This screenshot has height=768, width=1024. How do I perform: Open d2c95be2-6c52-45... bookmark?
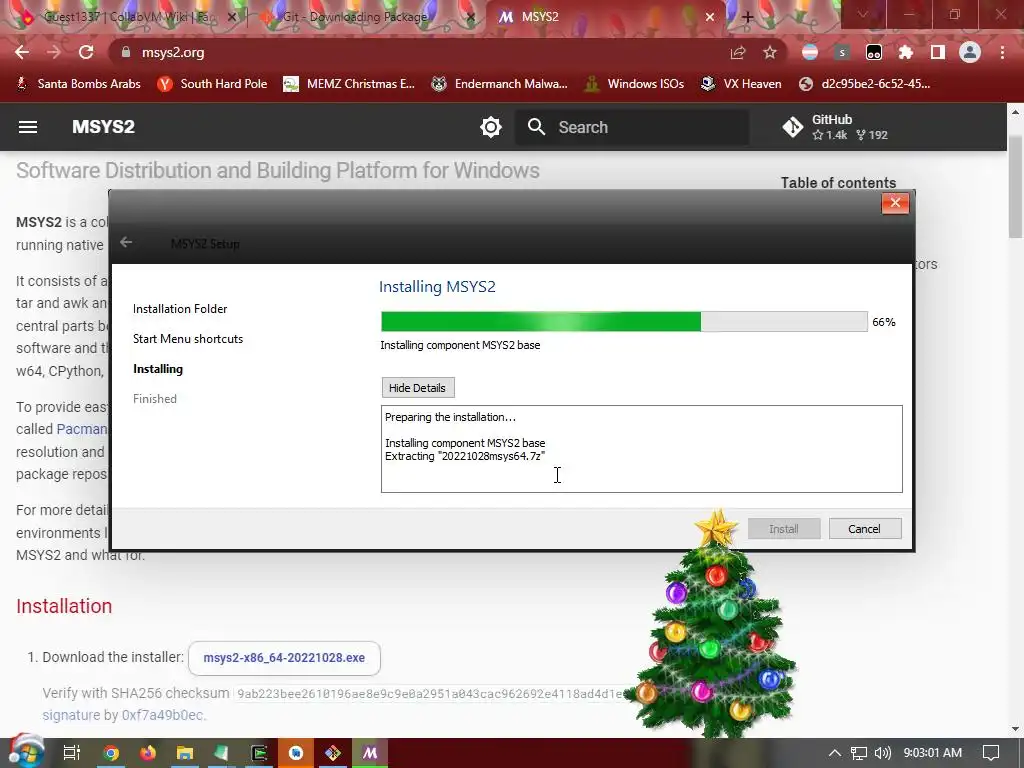click(x=865, y=84)
